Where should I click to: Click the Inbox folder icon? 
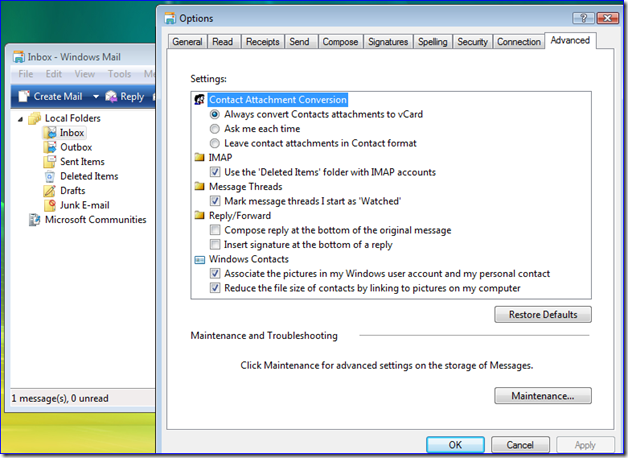[50, 133]
